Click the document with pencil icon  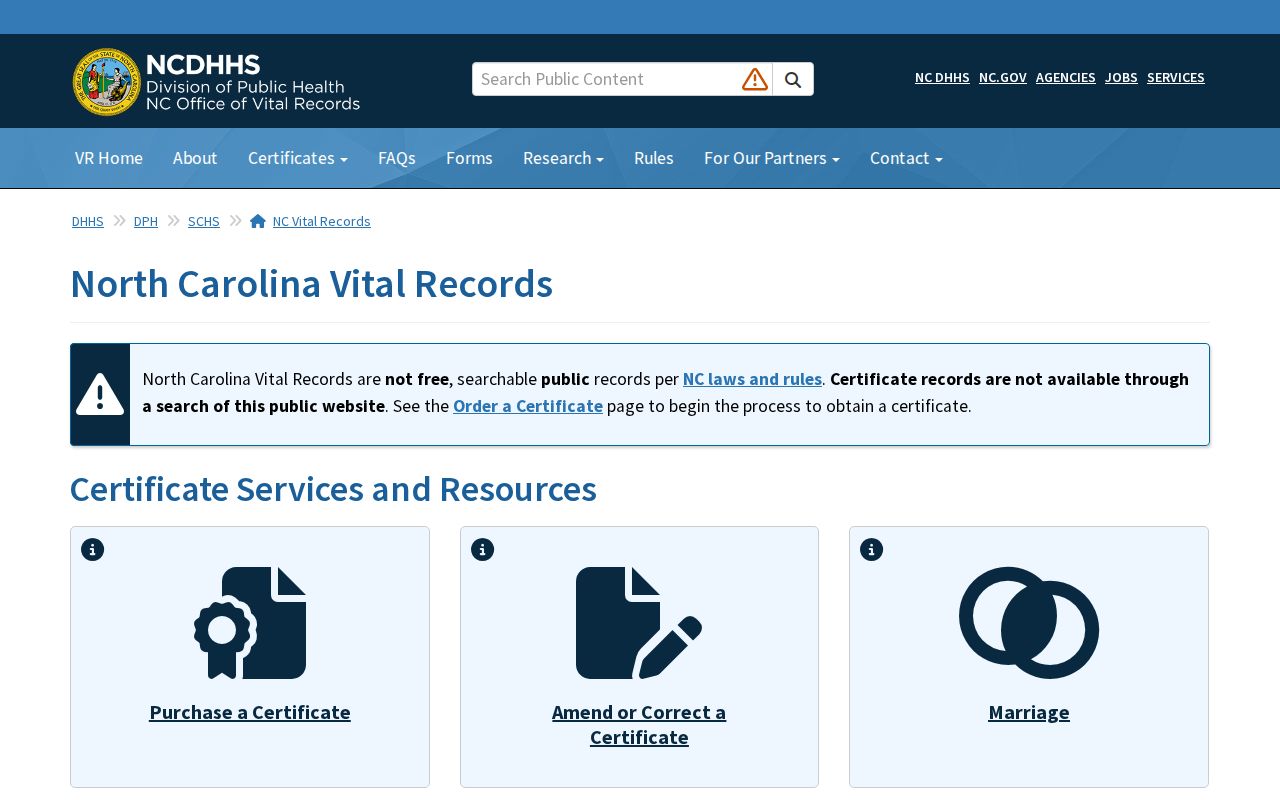639,623
